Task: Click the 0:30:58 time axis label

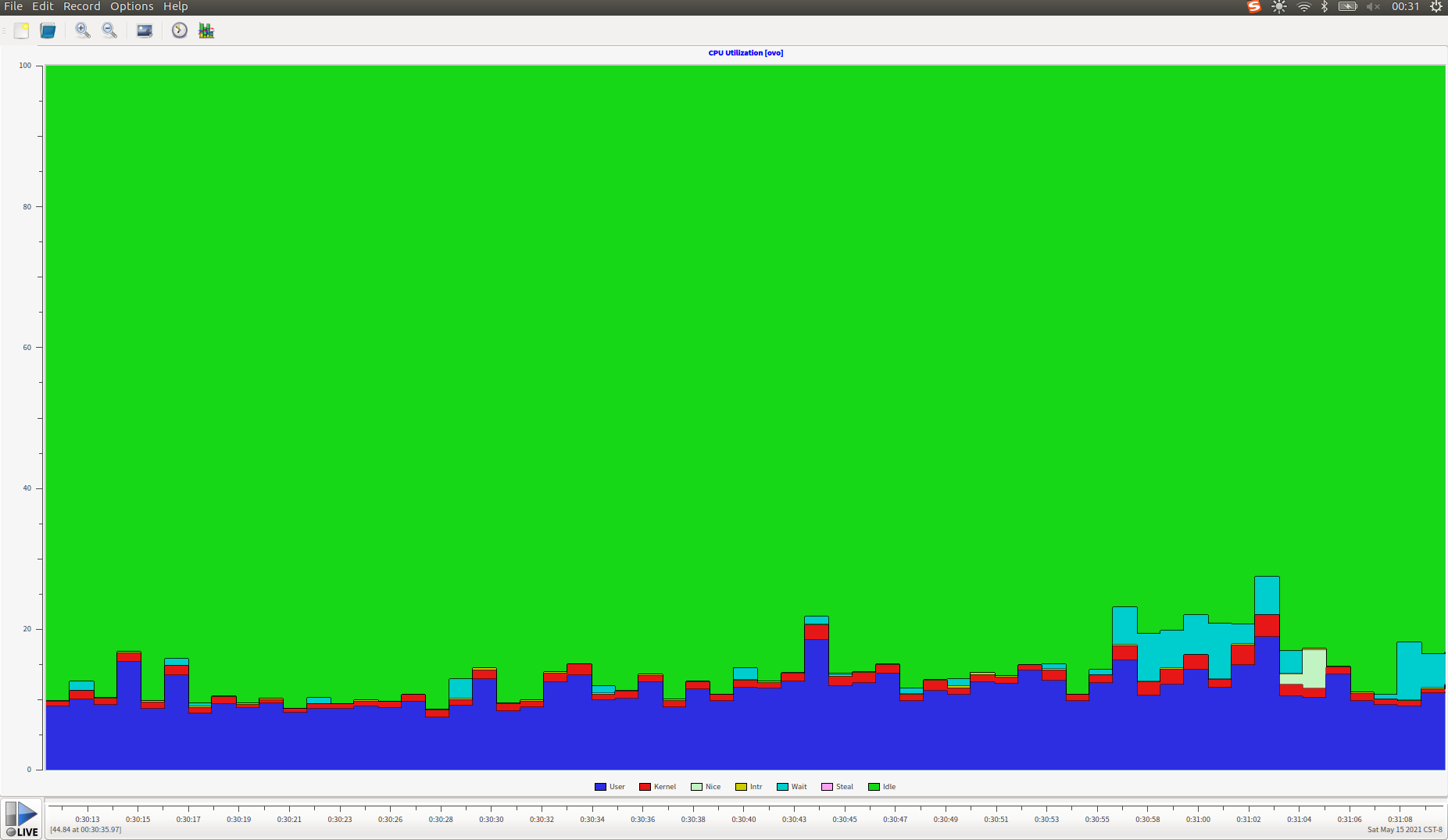Action: pos(1148,820)
